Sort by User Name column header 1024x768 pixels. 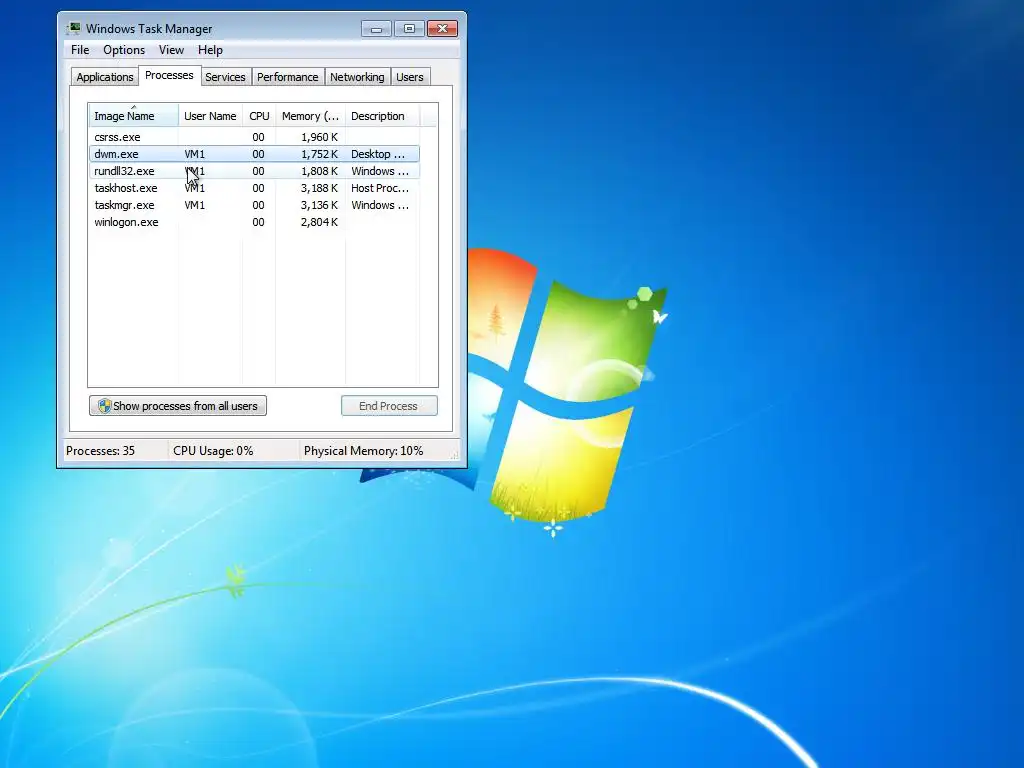(x=210, y=116)
